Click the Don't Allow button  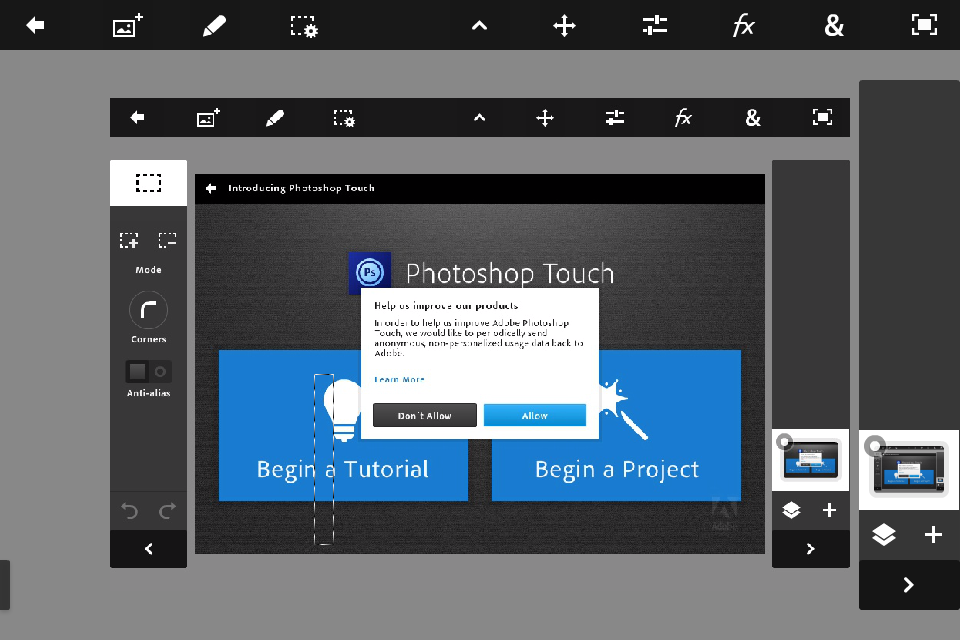pos(424,415)
